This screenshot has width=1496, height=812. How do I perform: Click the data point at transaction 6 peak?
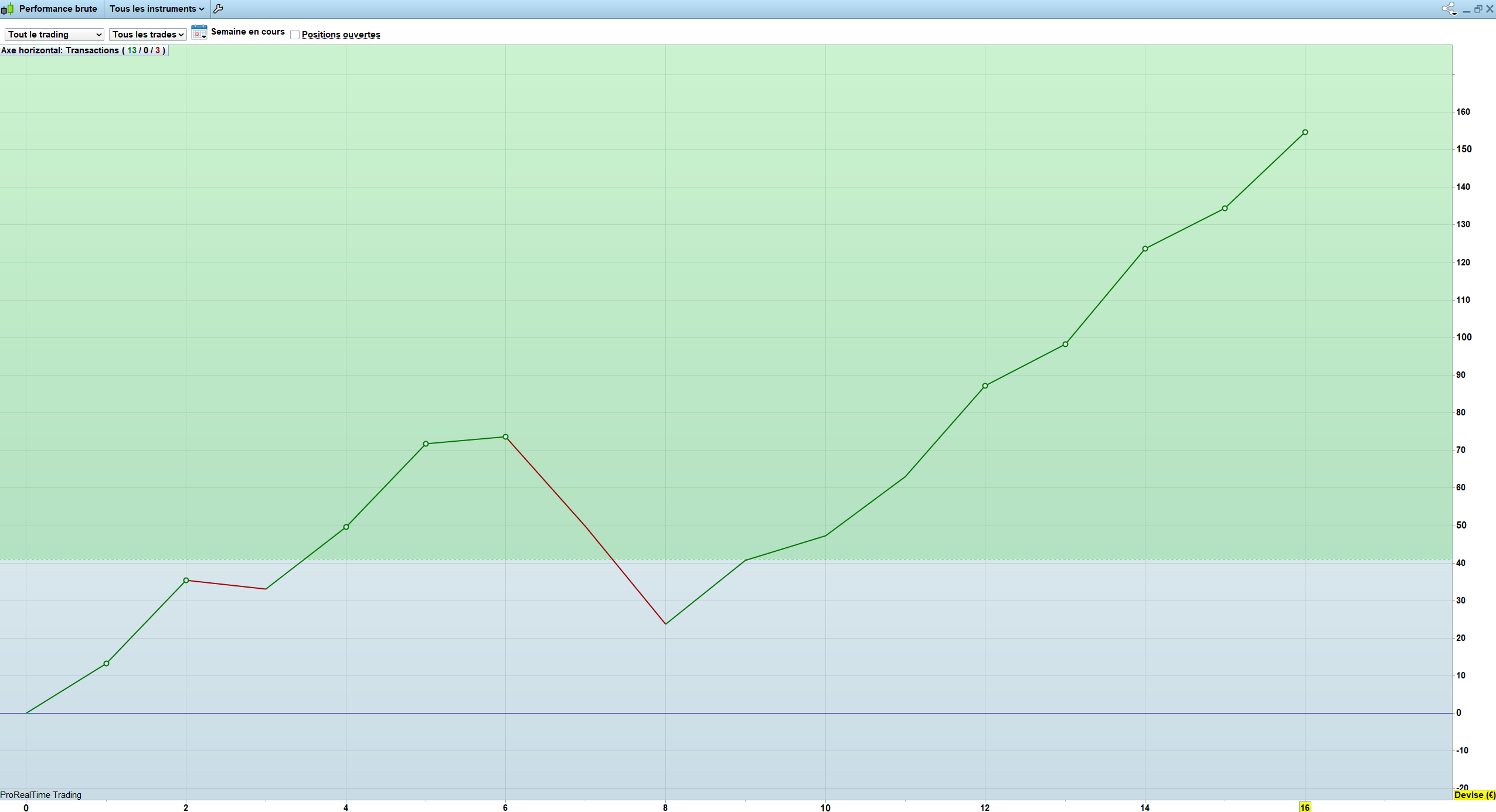pyautogui.click(x=505, y=437)
